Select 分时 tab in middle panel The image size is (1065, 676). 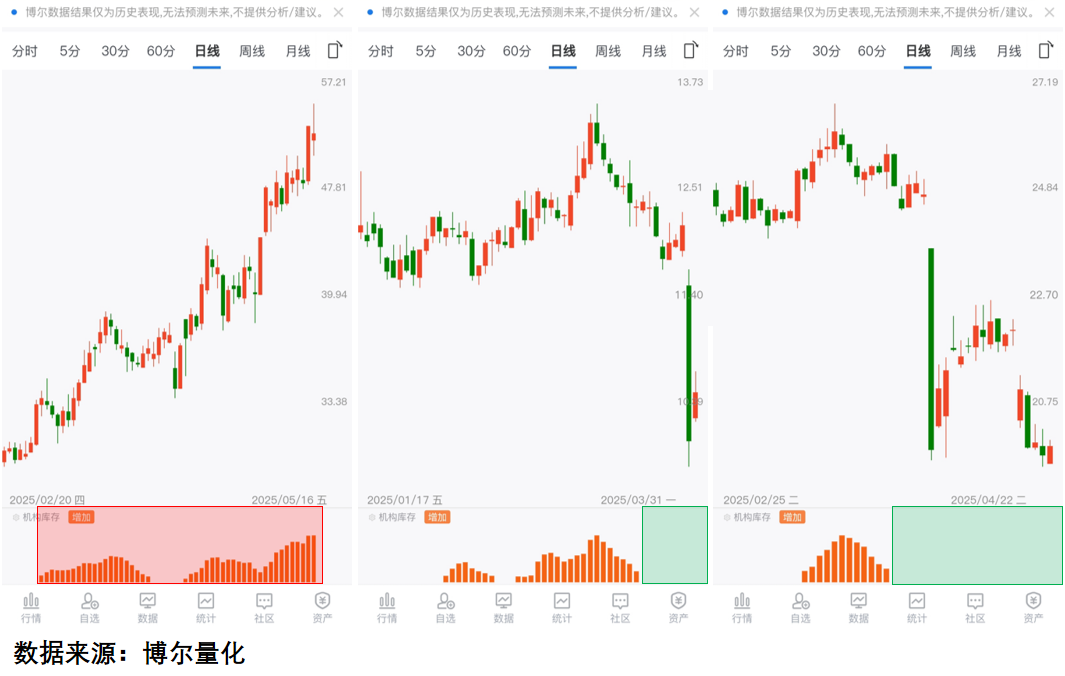point(381,51)
